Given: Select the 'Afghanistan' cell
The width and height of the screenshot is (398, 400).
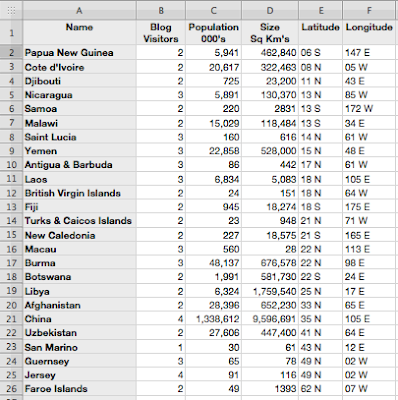Looking at the screenshot, I should pyautogui.click(x=79, y=305).
